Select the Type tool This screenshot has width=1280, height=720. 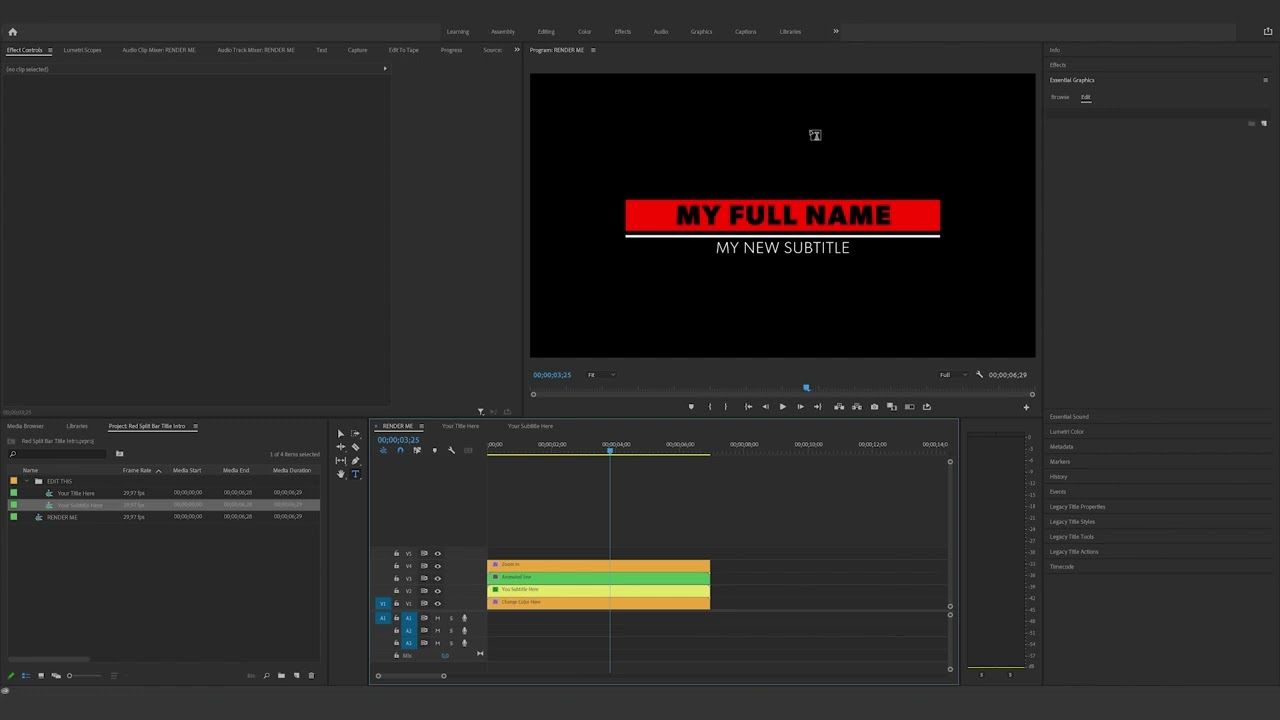[355, 474]
